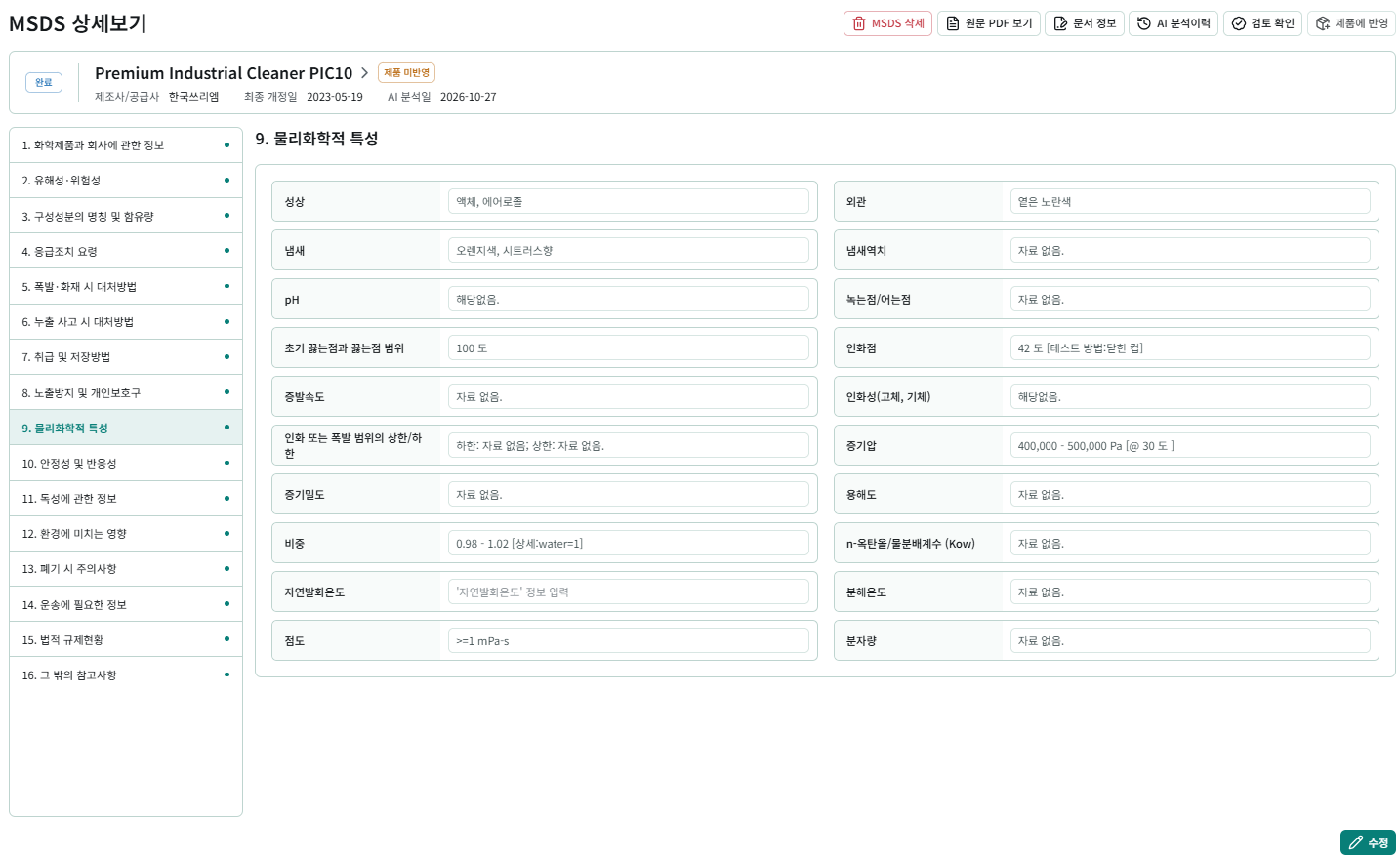Viewport: 1400px width, 858px height.
Task: Open 6. 누출 사고 시 대처방법
Action: [x=126, y=322]
